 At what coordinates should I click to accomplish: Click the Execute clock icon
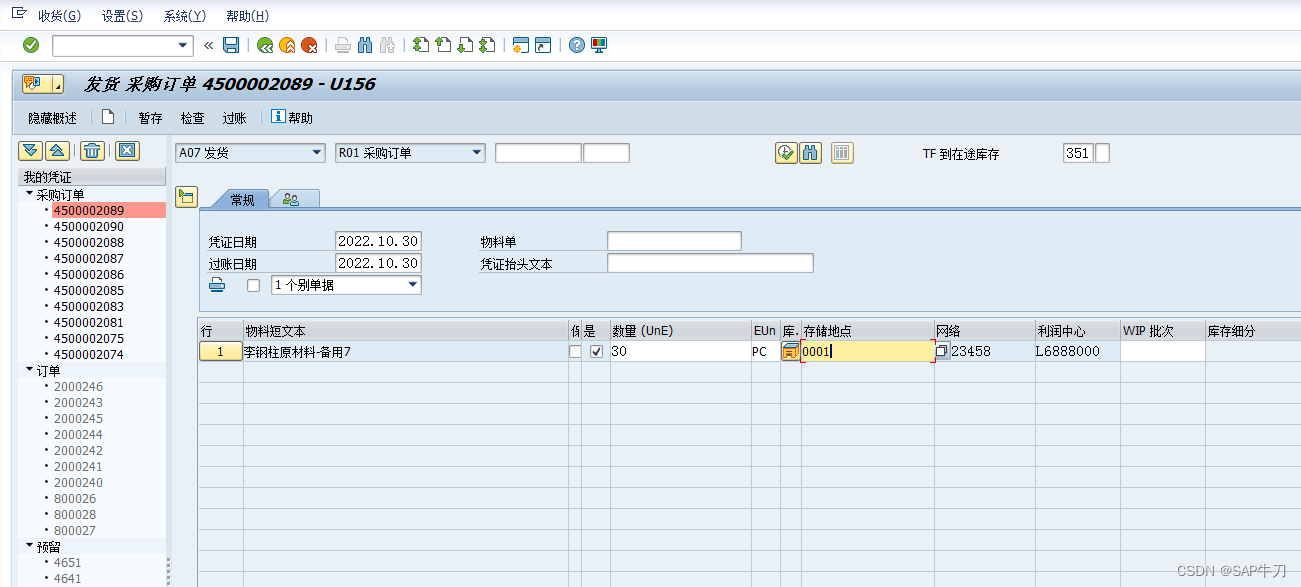(786, 152)
